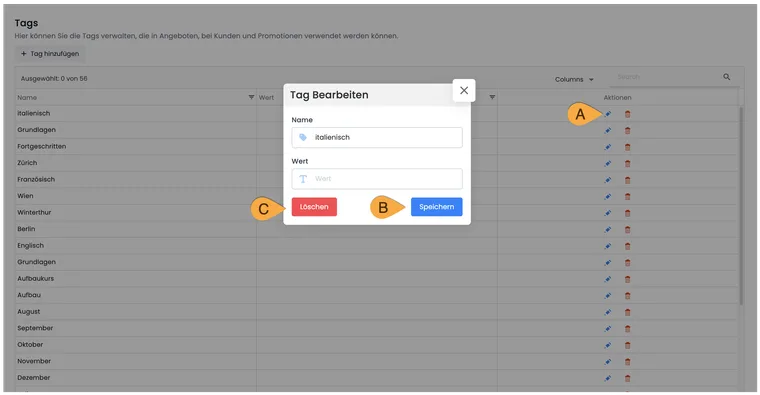Expand the Columns dropdown
This screenshot has height=395, width=760.
click(574, 79)
